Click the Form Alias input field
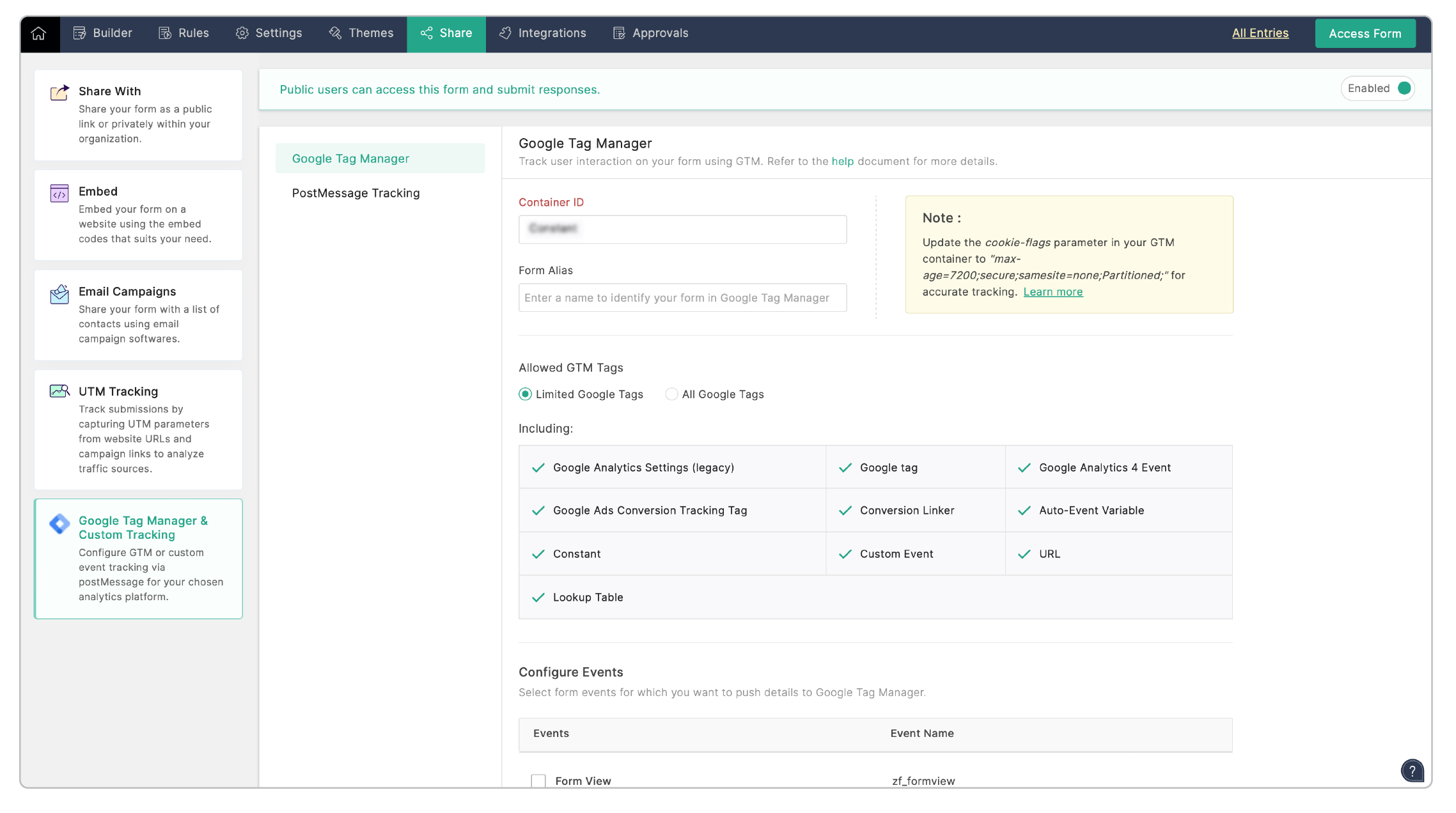The height and width of the screenshot is (813, 1456). click(x=682, y=298)
